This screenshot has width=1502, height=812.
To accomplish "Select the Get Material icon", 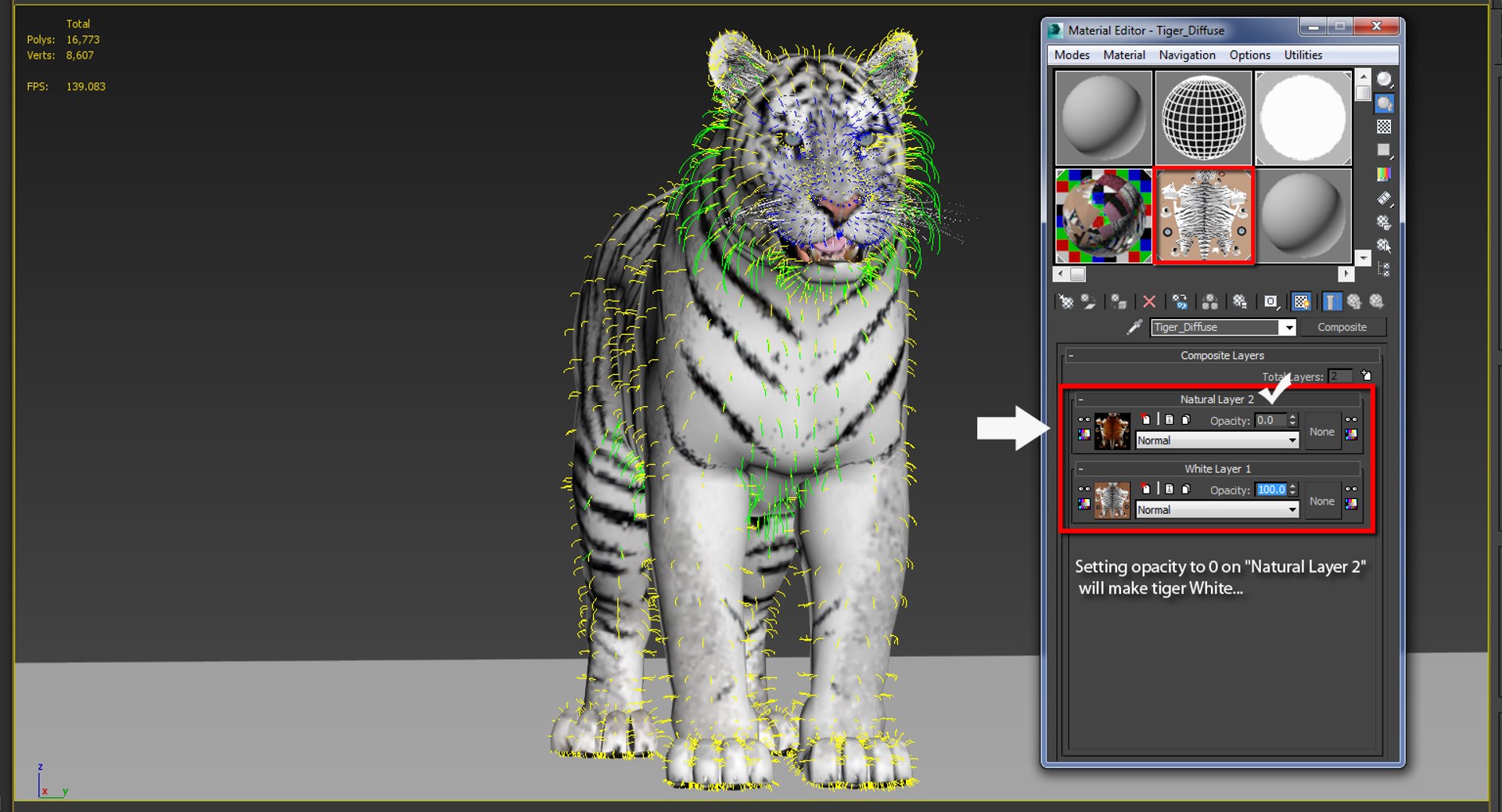I will tap(1068, 301).
